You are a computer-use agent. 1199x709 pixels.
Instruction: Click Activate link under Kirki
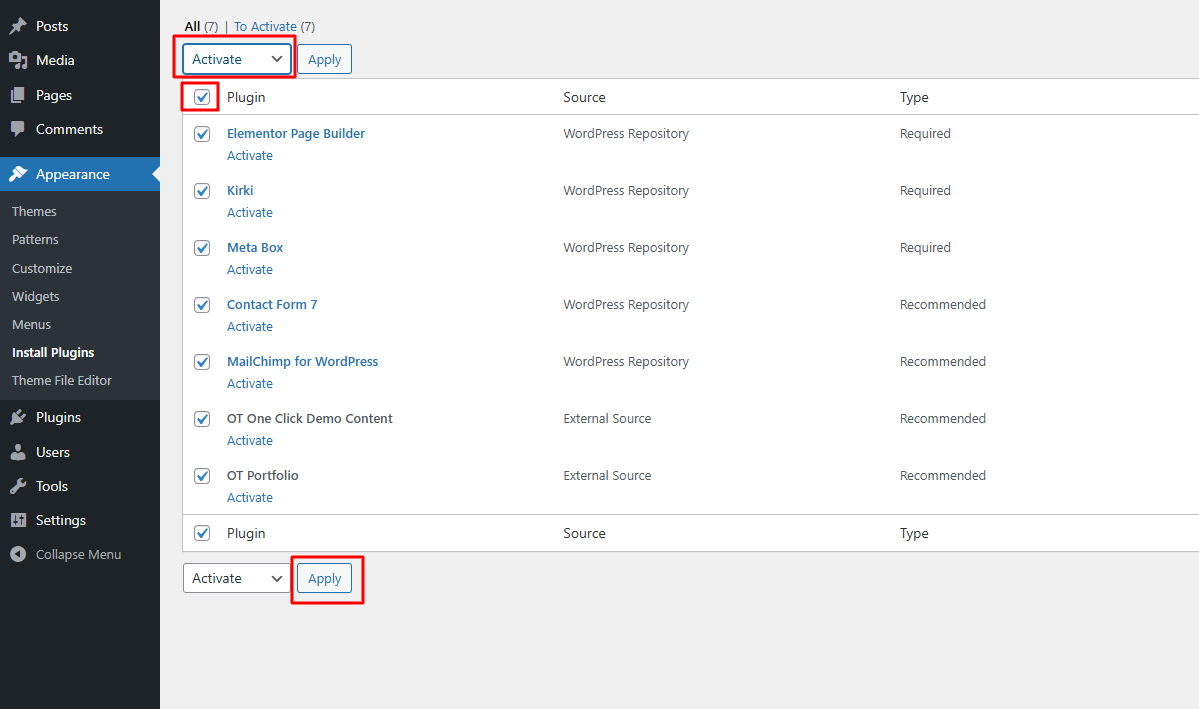tap(250, 213)
